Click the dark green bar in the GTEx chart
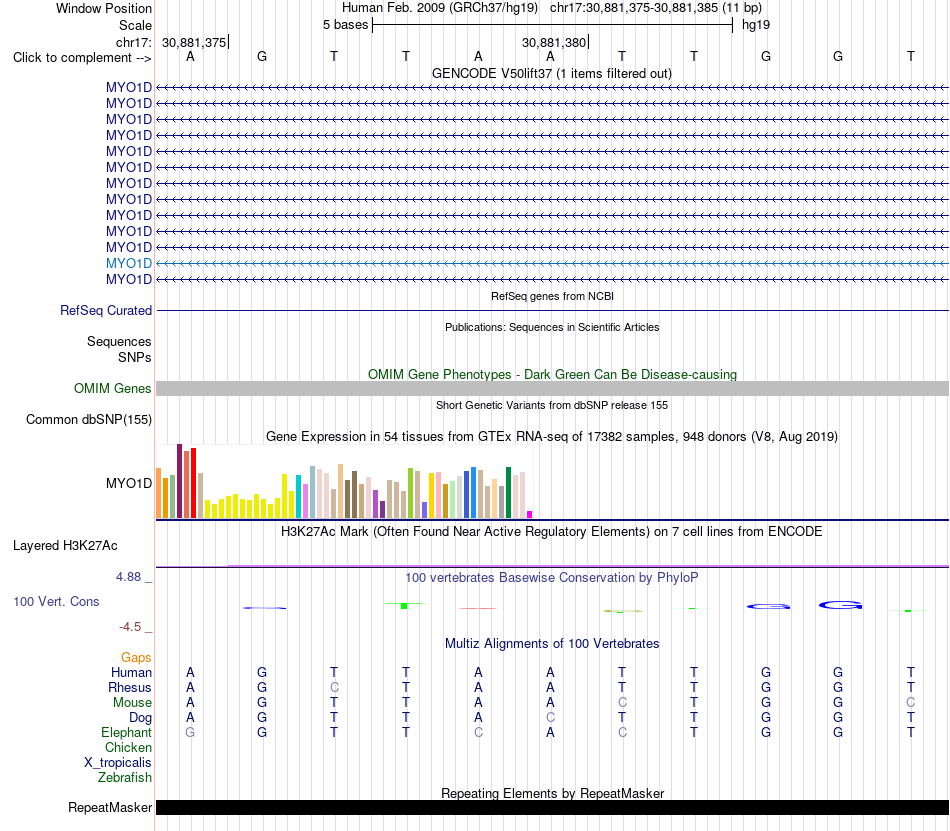 point(508,492)
